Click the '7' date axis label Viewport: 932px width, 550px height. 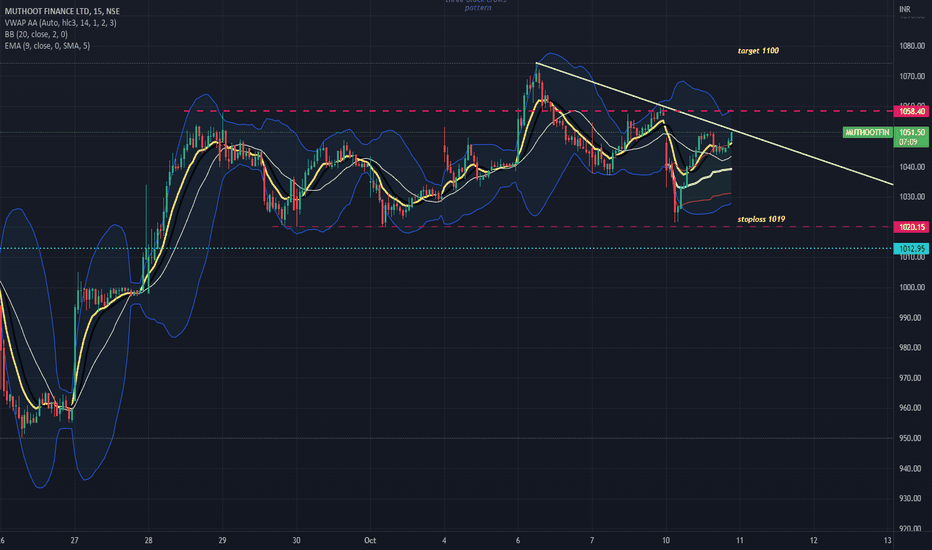pyautogui.click(x=592, y=540)
